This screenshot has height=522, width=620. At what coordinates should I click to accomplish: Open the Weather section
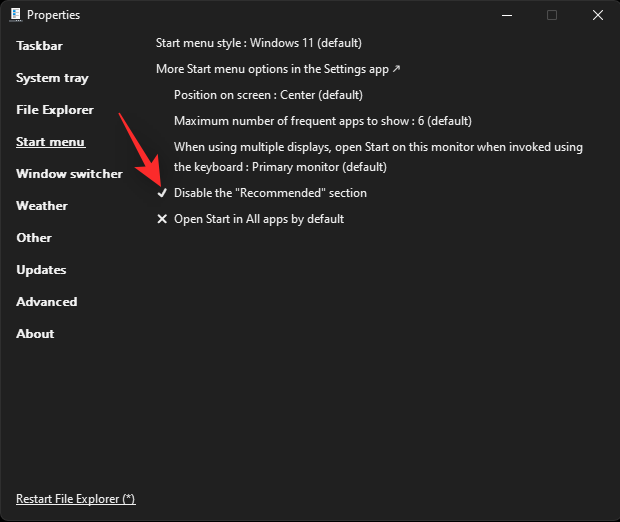[x=42, y=206]
